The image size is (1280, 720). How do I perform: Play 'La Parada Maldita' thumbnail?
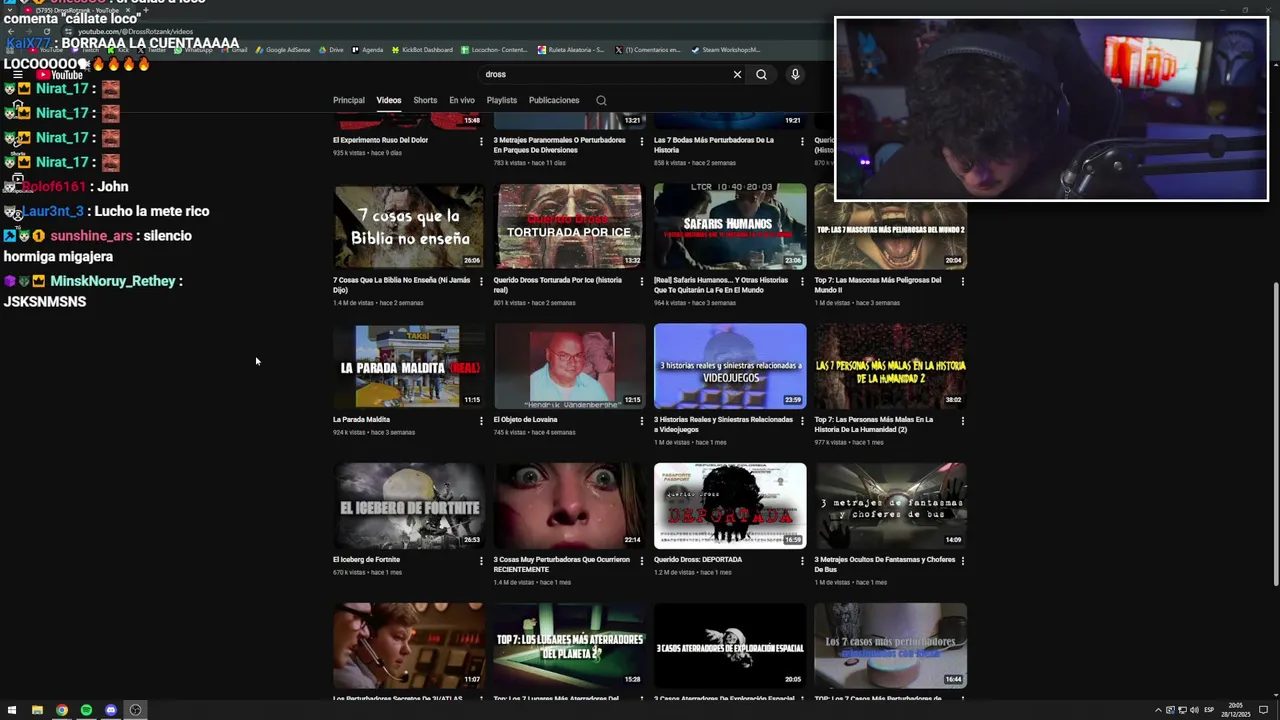409,365
